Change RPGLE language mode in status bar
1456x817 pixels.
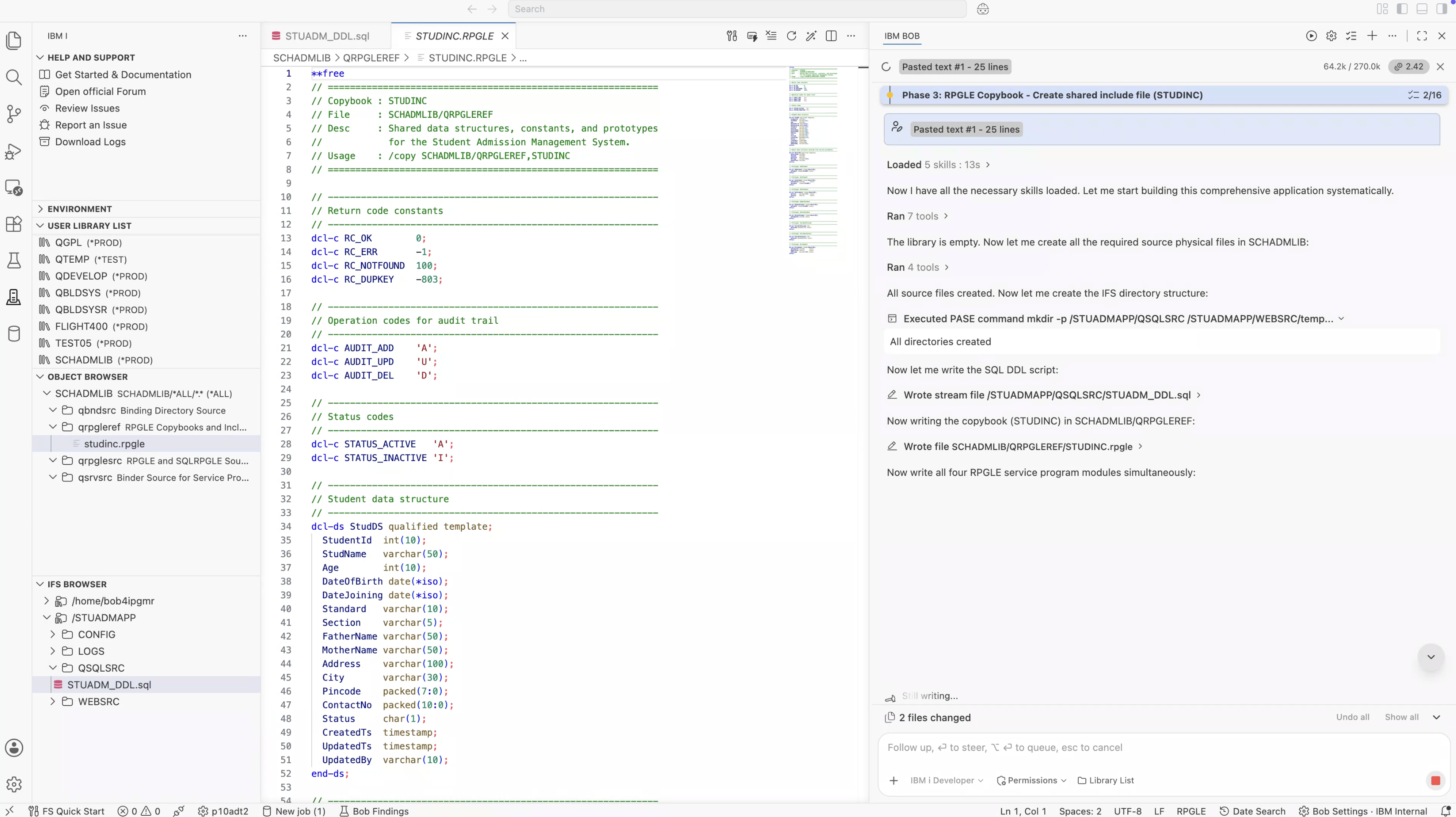tap(1191, 811)
